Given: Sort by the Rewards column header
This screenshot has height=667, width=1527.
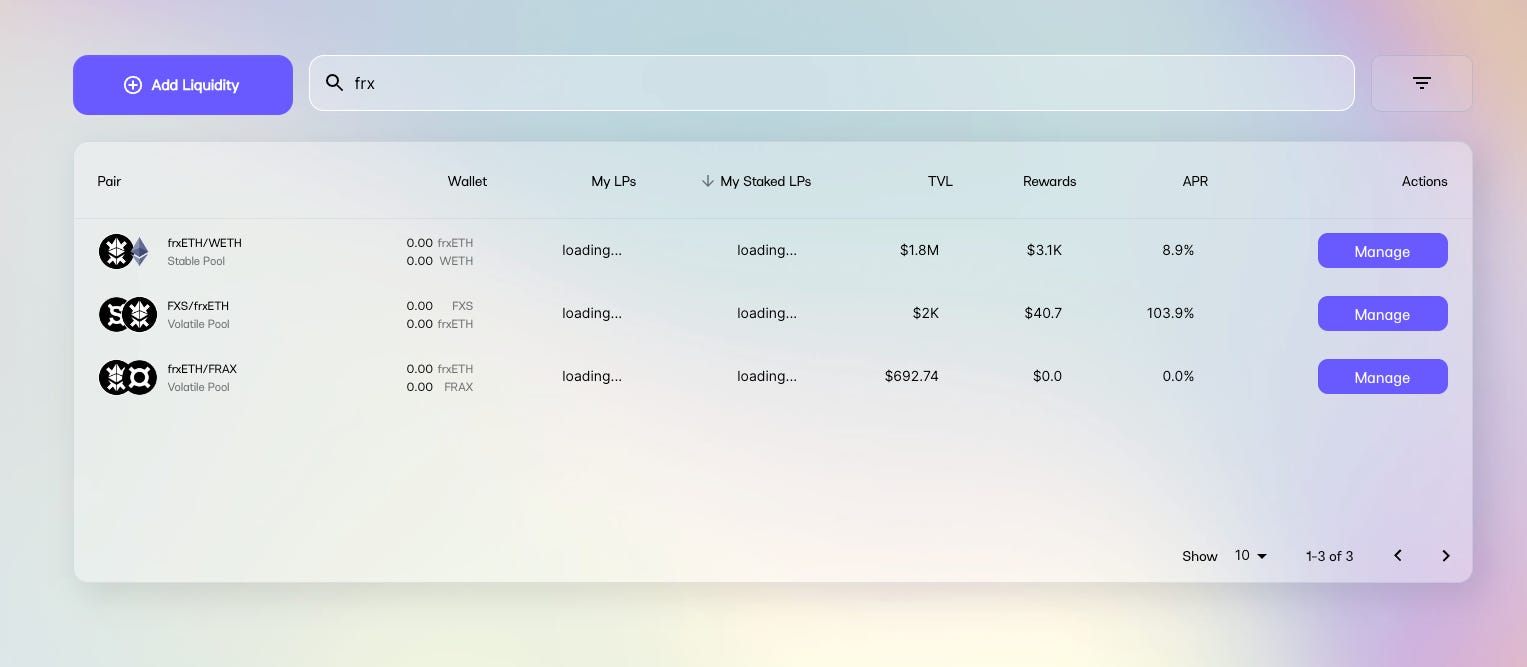Looking at the screenshot, I should pyautogui.click(x=1049, y=181).
